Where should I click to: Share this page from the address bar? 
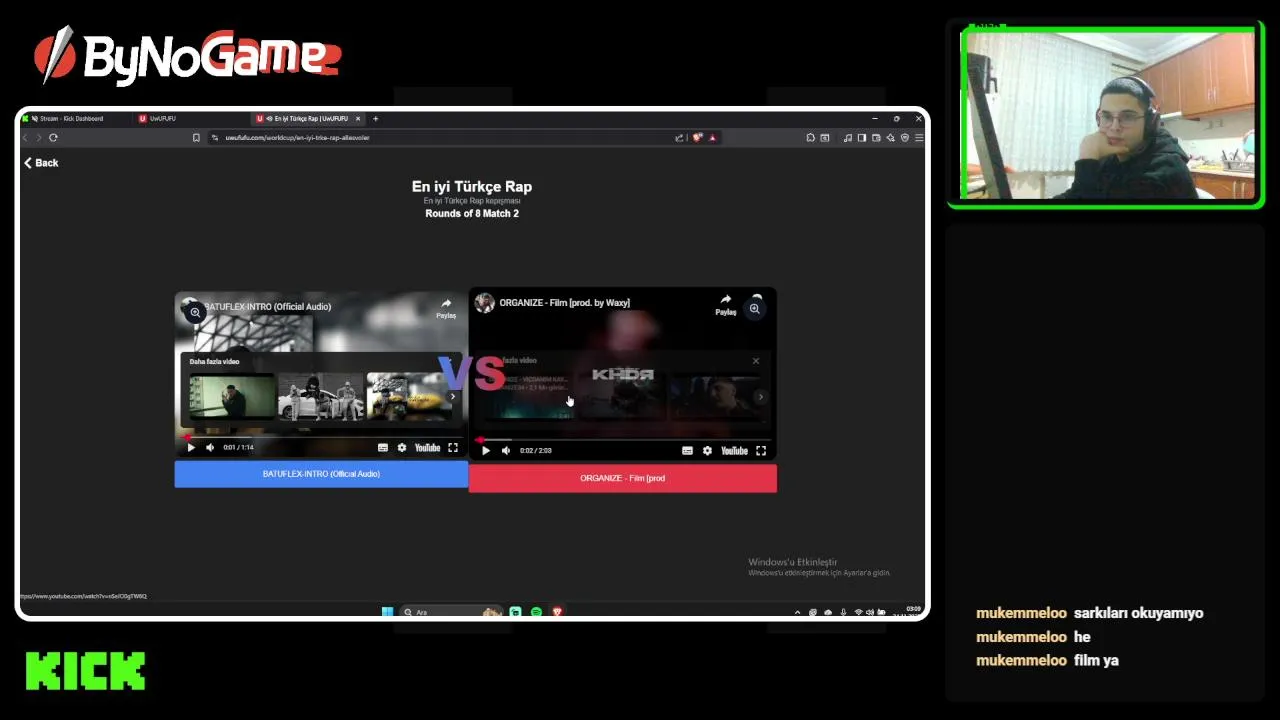point(679,138)
